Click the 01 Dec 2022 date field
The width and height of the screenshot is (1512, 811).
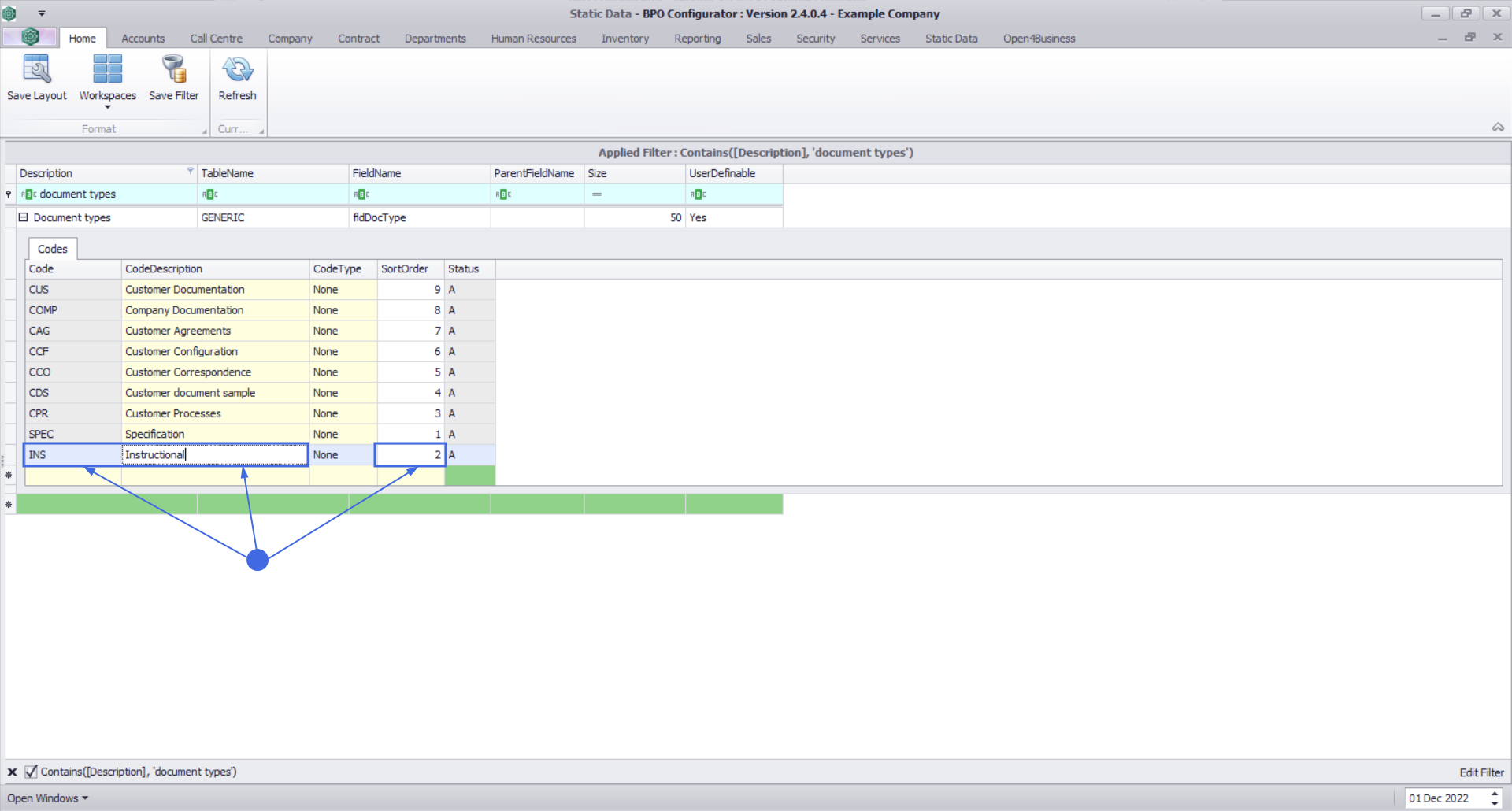1446,798
